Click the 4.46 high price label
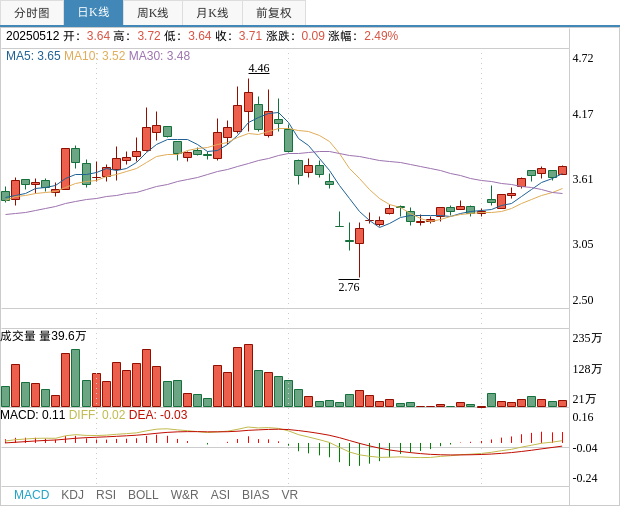This screenshot has height=506, width=620. 259,68
